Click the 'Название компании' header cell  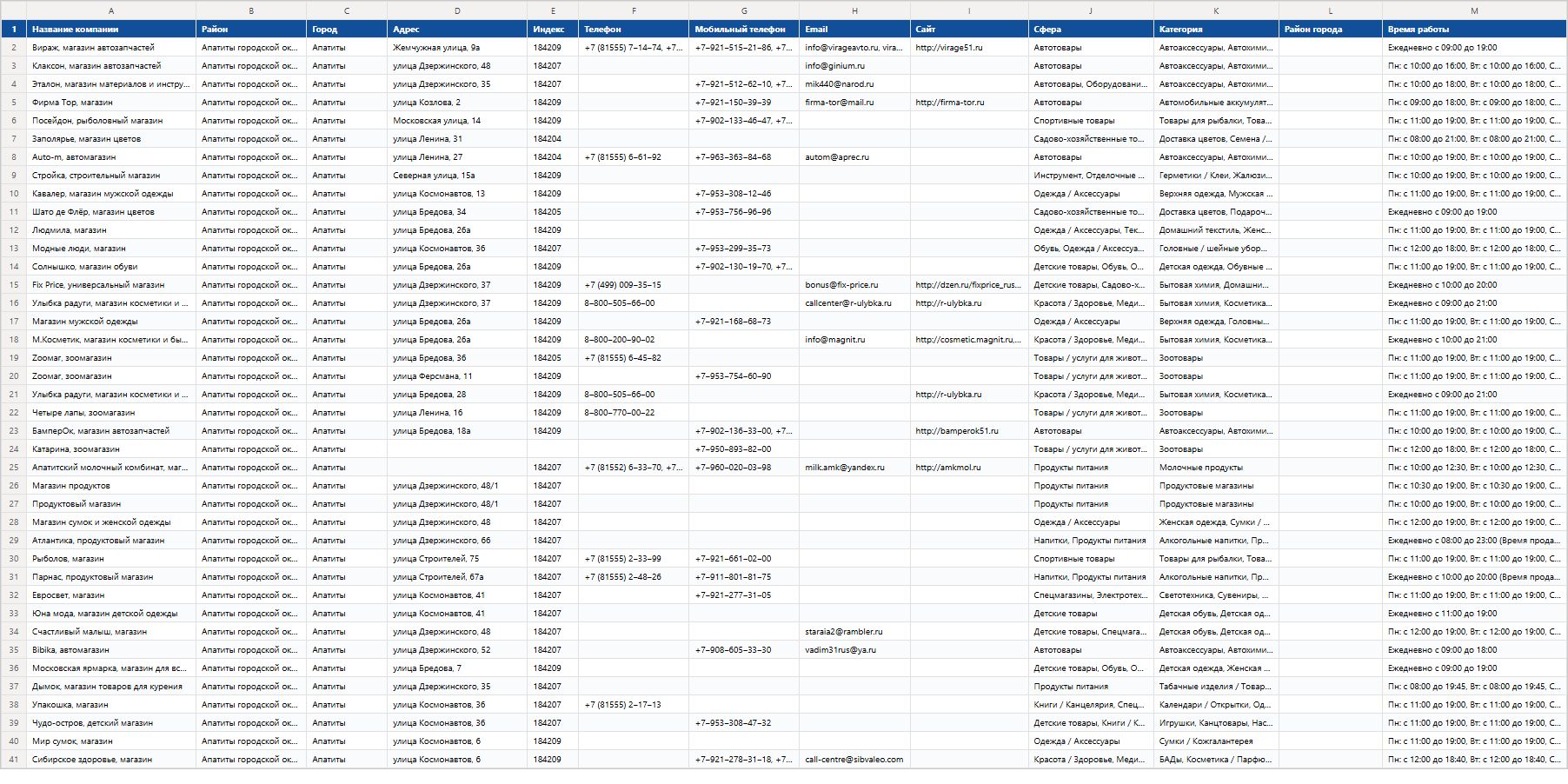pos(111,30)
